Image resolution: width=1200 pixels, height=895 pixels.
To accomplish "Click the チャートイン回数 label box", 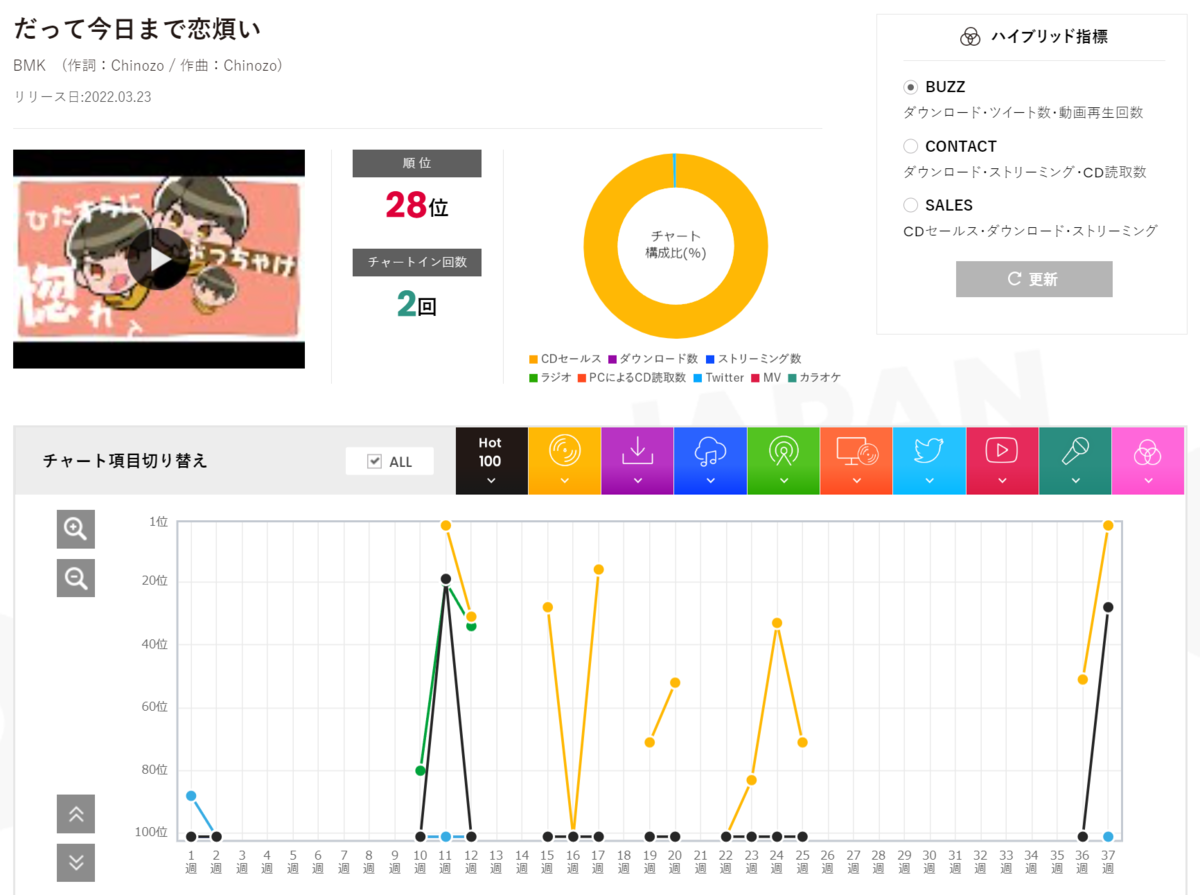I will (417, 262).
